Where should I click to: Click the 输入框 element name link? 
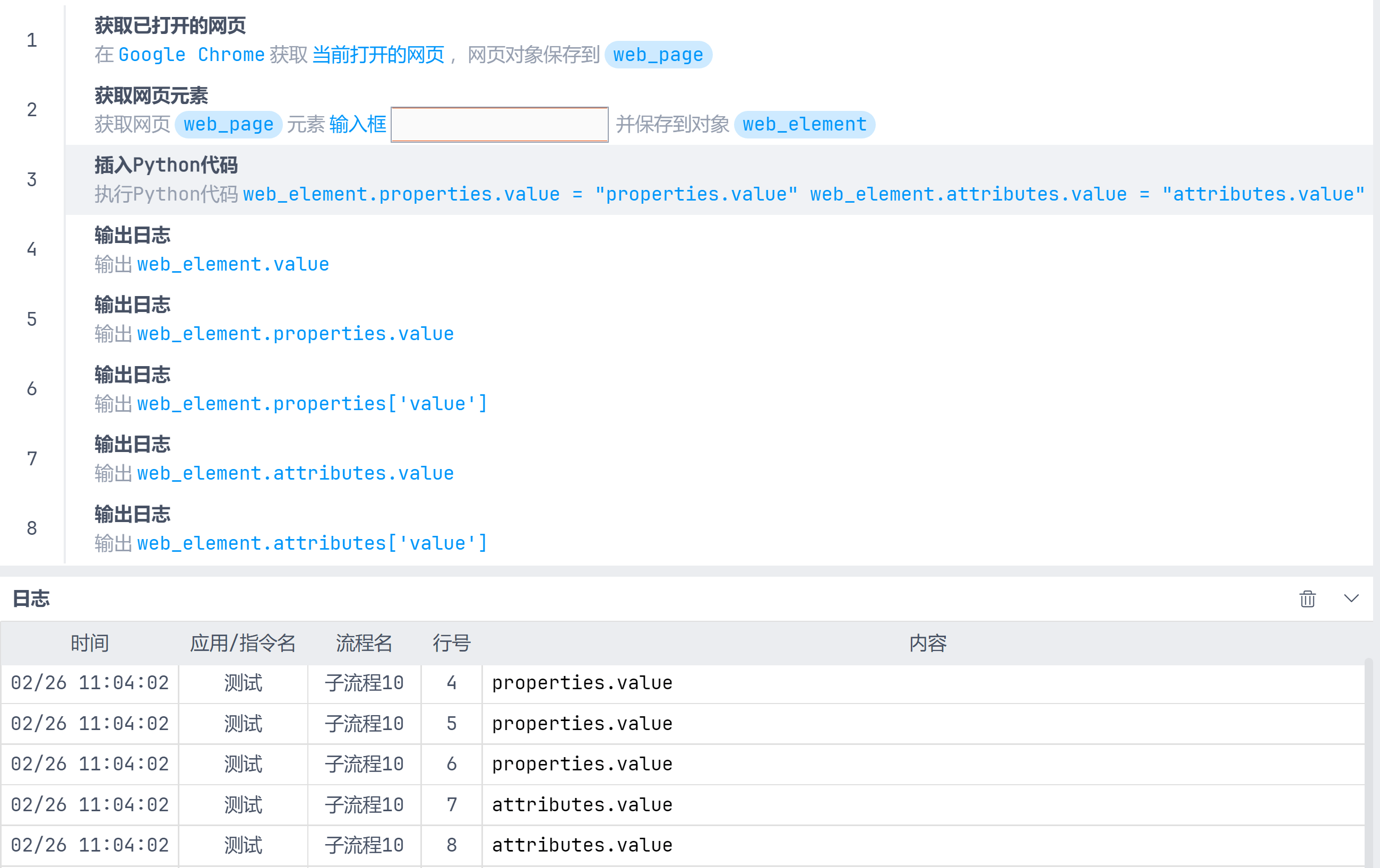358,124
